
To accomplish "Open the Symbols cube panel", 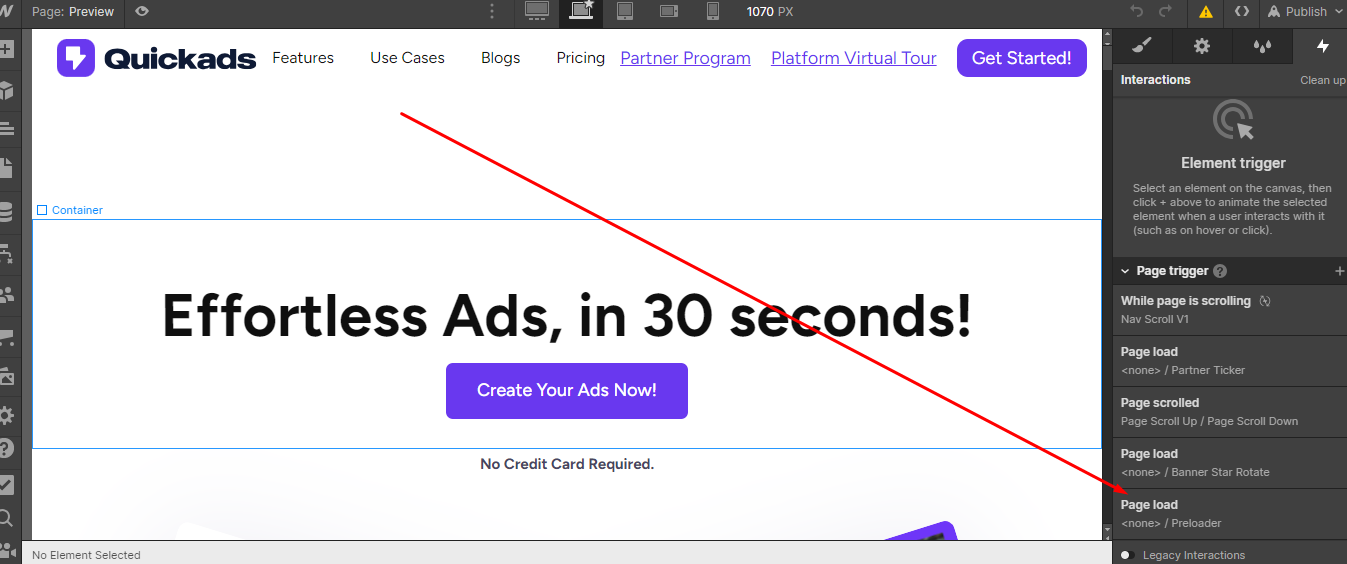I will [x=7, y=90].
